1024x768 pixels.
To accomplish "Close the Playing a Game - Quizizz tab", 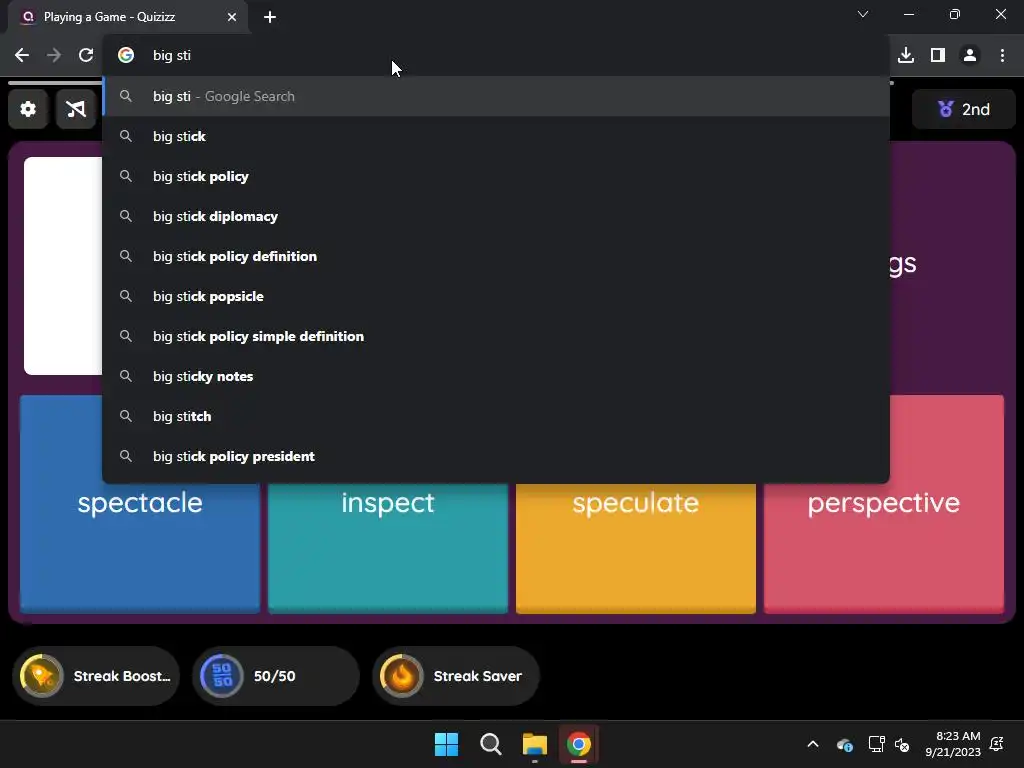I will (x=232, y=17).
